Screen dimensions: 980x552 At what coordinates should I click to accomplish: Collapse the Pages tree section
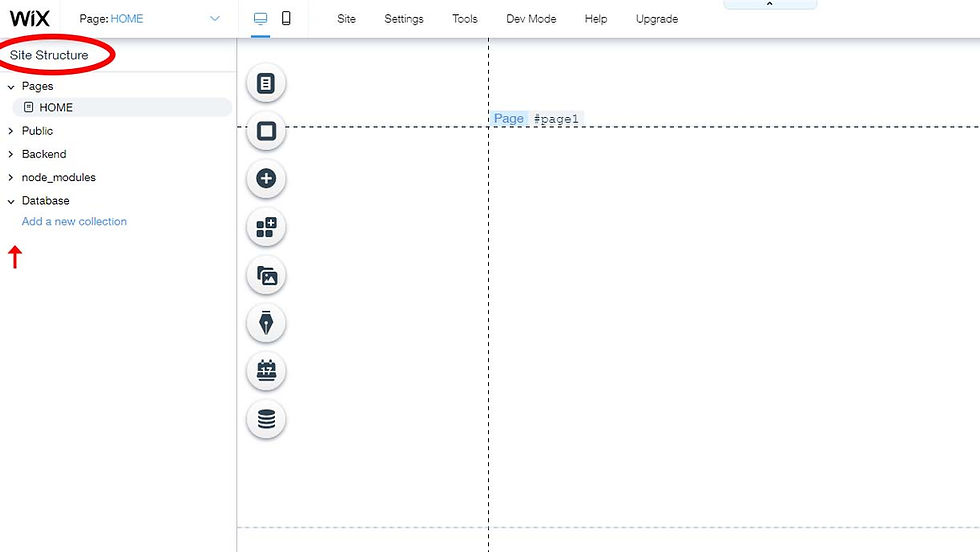11,87
